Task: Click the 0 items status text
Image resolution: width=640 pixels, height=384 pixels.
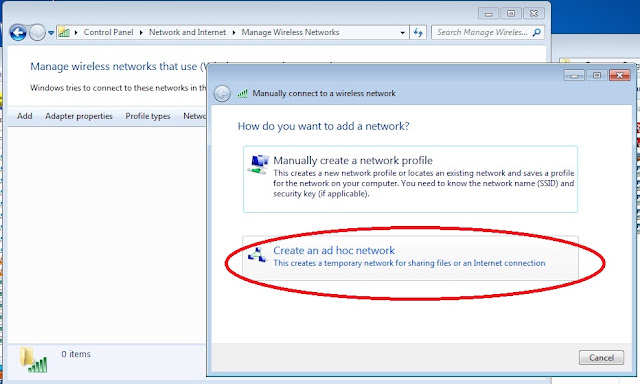Action: point(76,354)
